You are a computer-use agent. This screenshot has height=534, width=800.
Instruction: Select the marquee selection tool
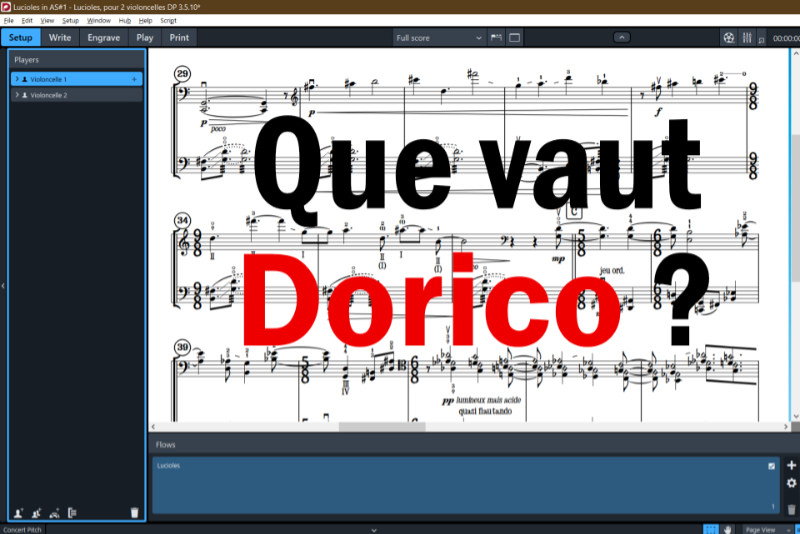click(711, 529)
